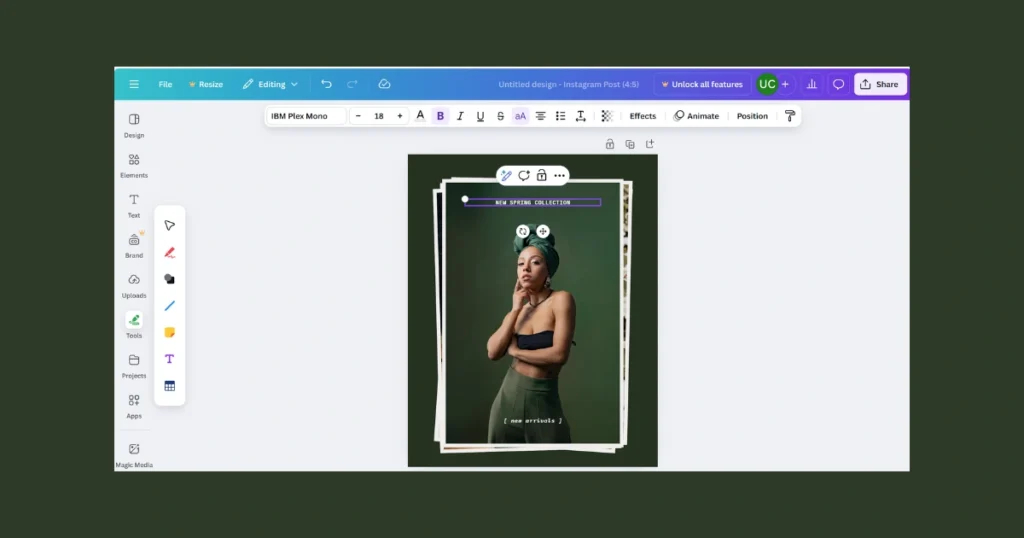Viewport: 1024px width, 538px height.
Task: Pick the line tool
Action: coord(169,306)
